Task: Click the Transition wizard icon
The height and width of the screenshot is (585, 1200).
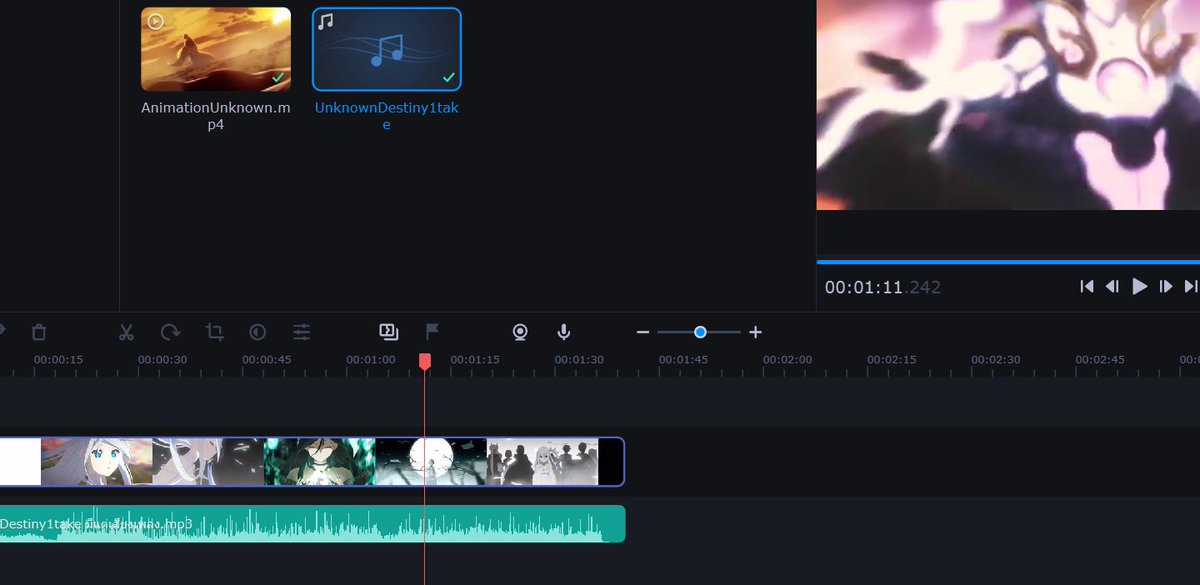Action: 389,331
